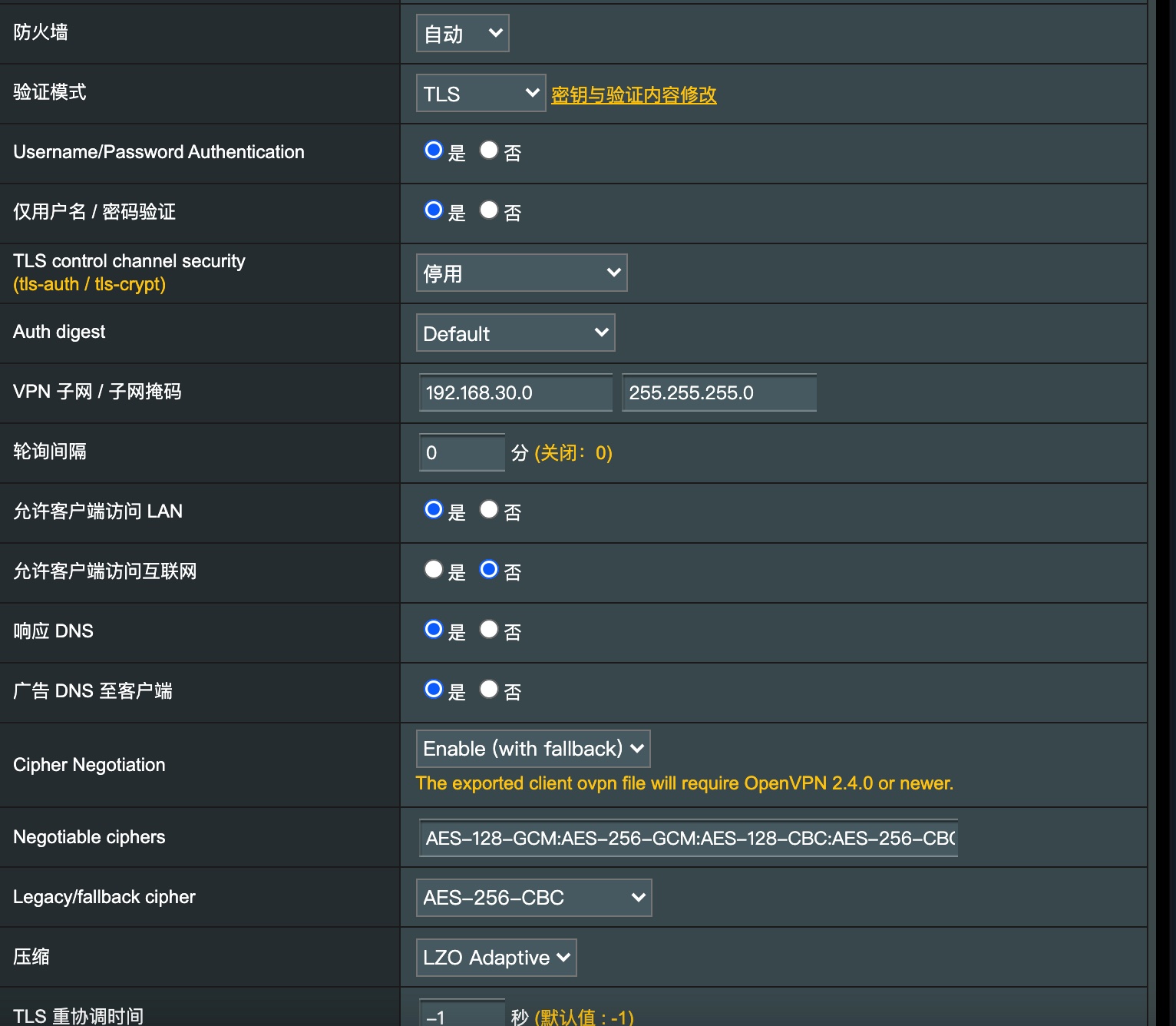Open the 验证模式 TLS dropdown
This screenshot has width=1176, height=1026.
coord(480,93)
